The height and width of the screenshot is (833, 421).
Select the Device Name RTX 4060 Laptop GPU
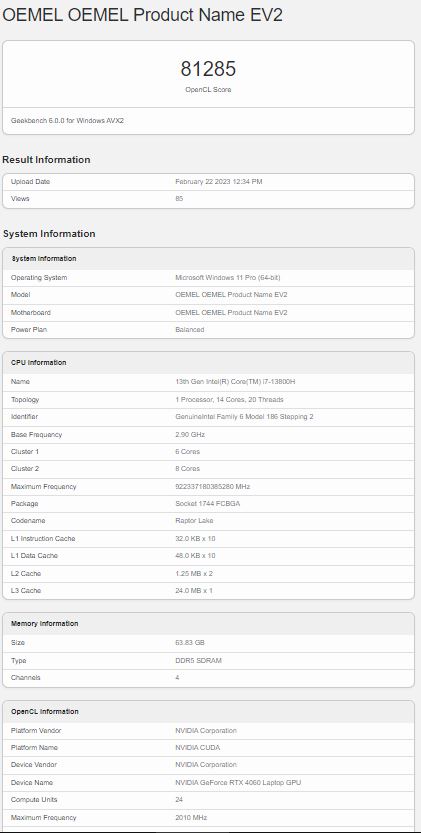pos(238,783)
